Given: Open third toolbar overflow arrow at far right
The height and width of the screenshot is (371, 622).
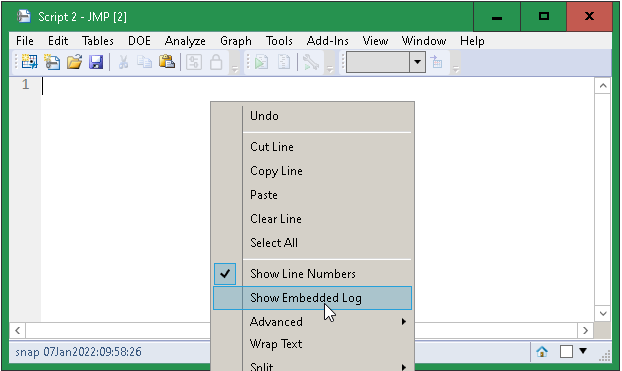Looking at the screenshot, I should (456, 69).
